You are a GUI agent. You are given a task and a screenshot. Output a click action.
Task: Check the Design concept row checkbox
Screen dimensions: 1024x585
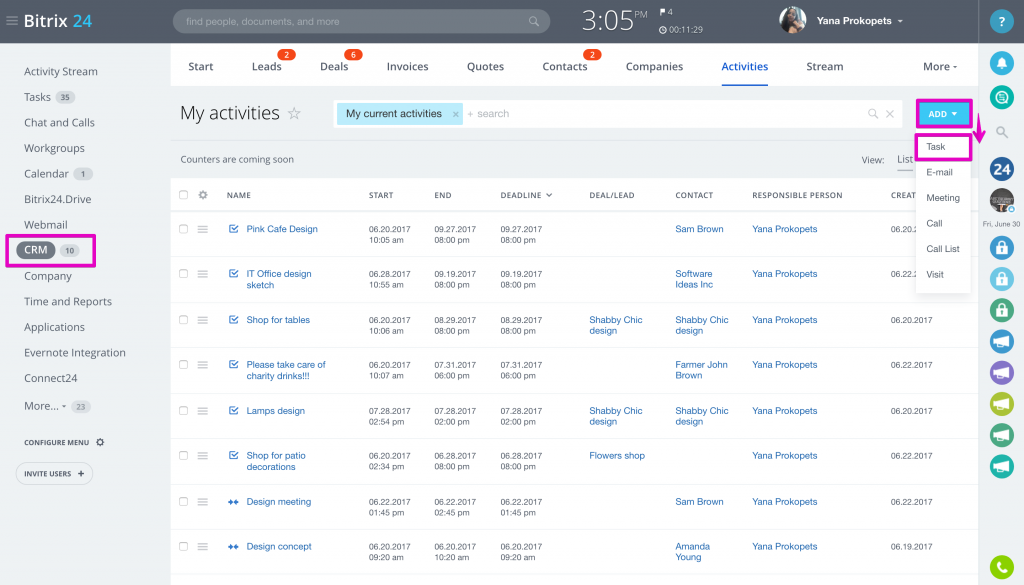click(x=184, y=546)
